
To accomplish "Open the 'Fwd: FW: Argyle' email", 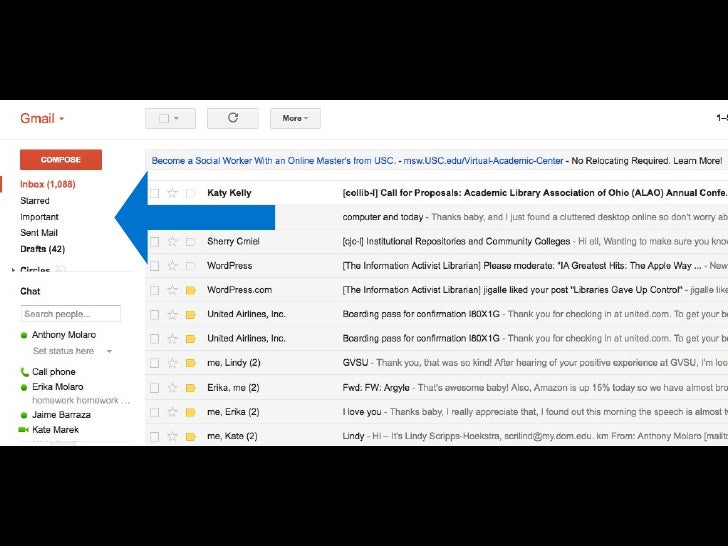I will pyautogui.click(x=376, y=388).
